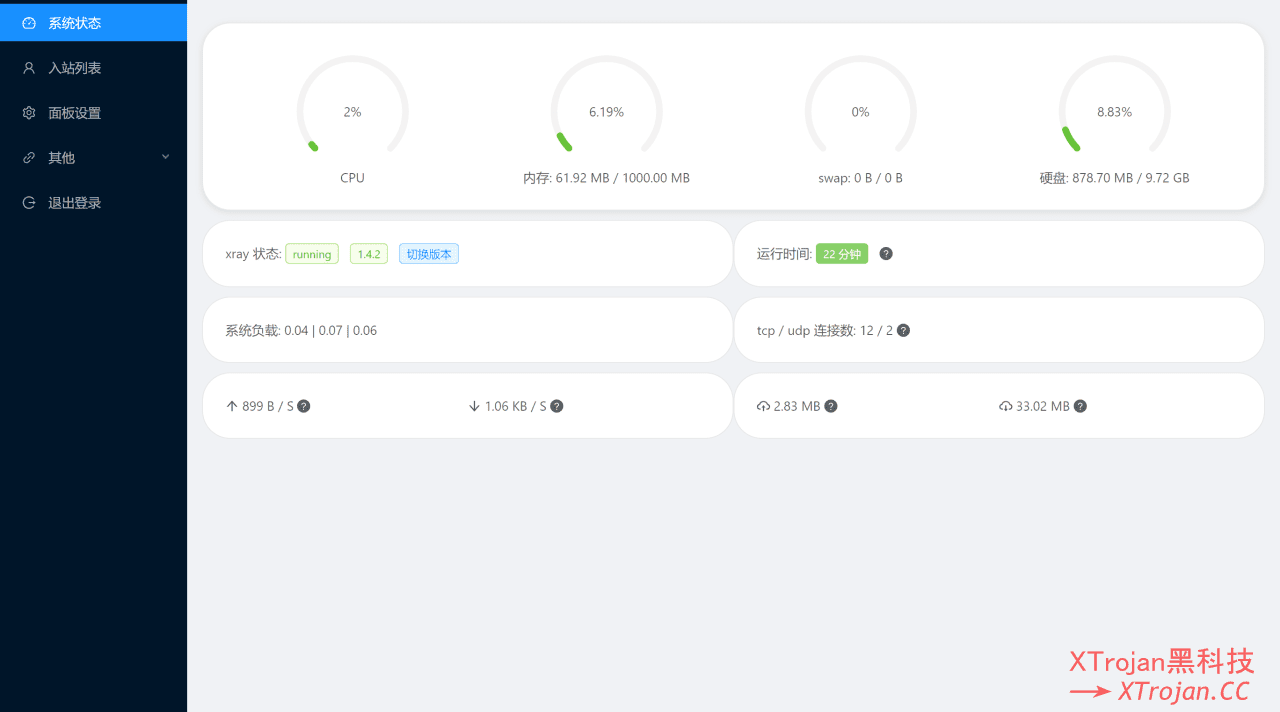
Task: Open the gear icon beside 面板设置
Action: click(28, 112)
